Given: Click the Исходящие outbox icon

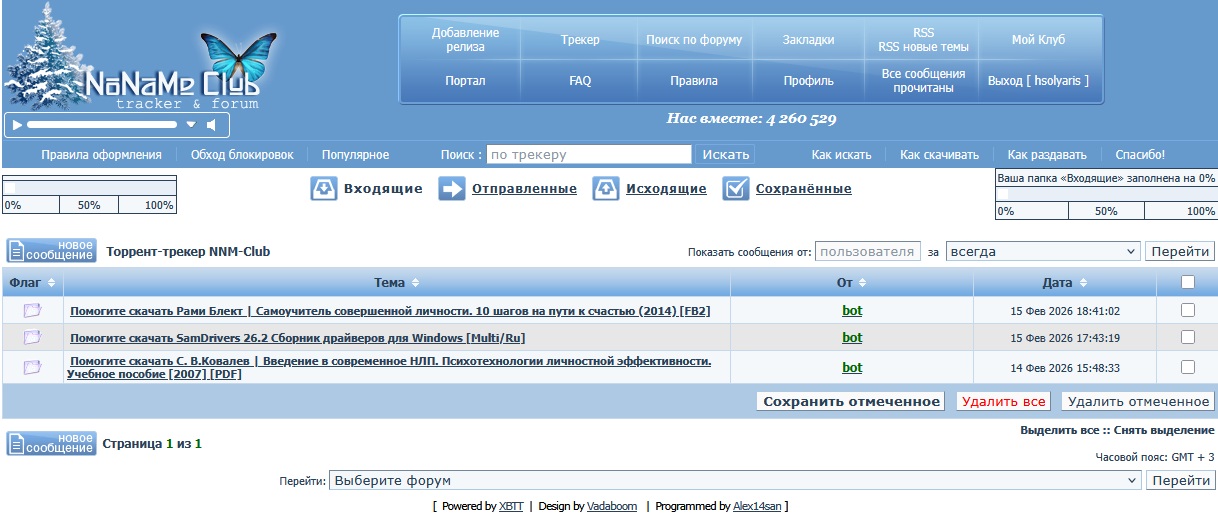Looking at the screenshot, I should 606,189.
